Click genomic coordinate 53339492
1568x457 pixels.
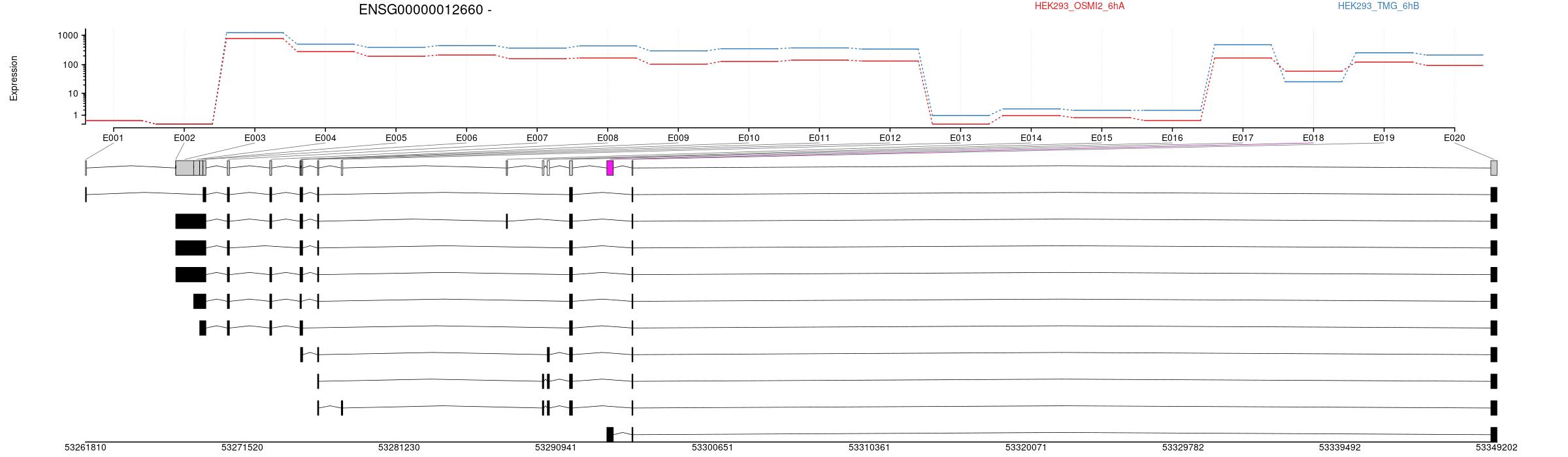pos(1340,448)
